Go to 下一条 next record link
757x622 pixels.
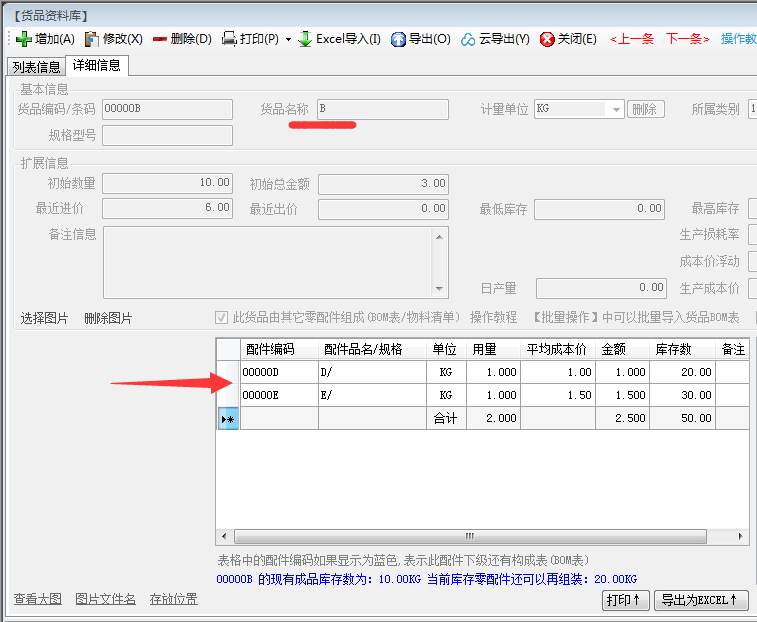click(x=687, y=39)
